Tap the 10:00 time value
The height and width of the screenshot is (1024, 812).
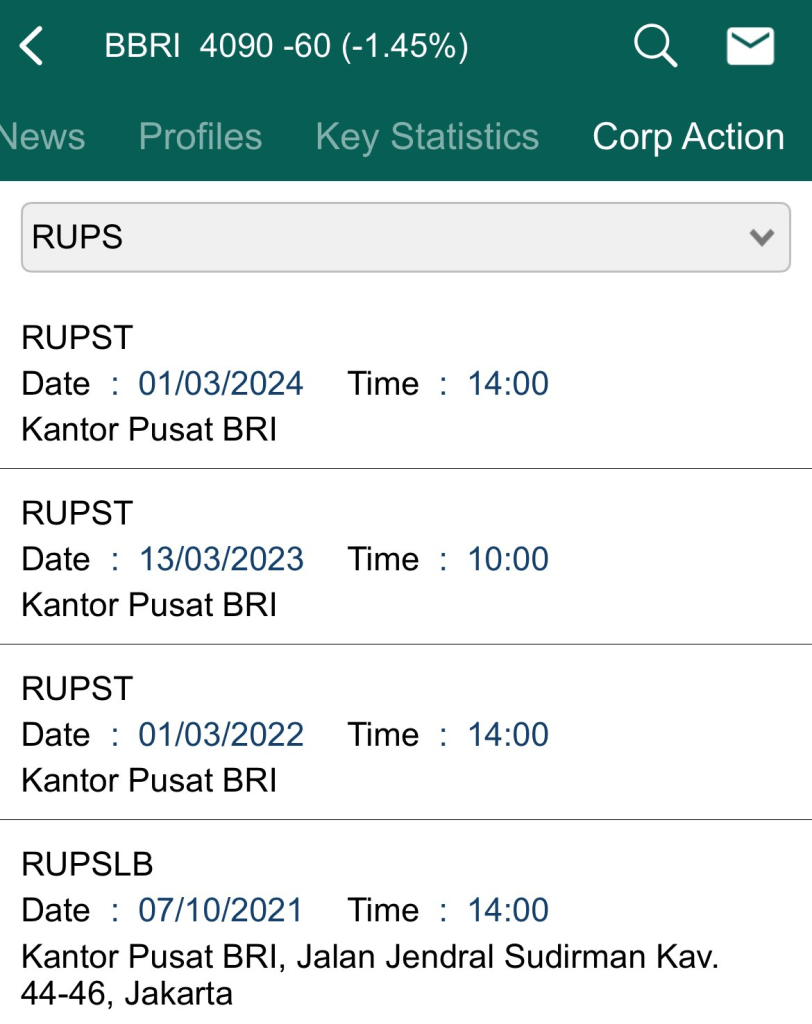(x=508, y=559)
